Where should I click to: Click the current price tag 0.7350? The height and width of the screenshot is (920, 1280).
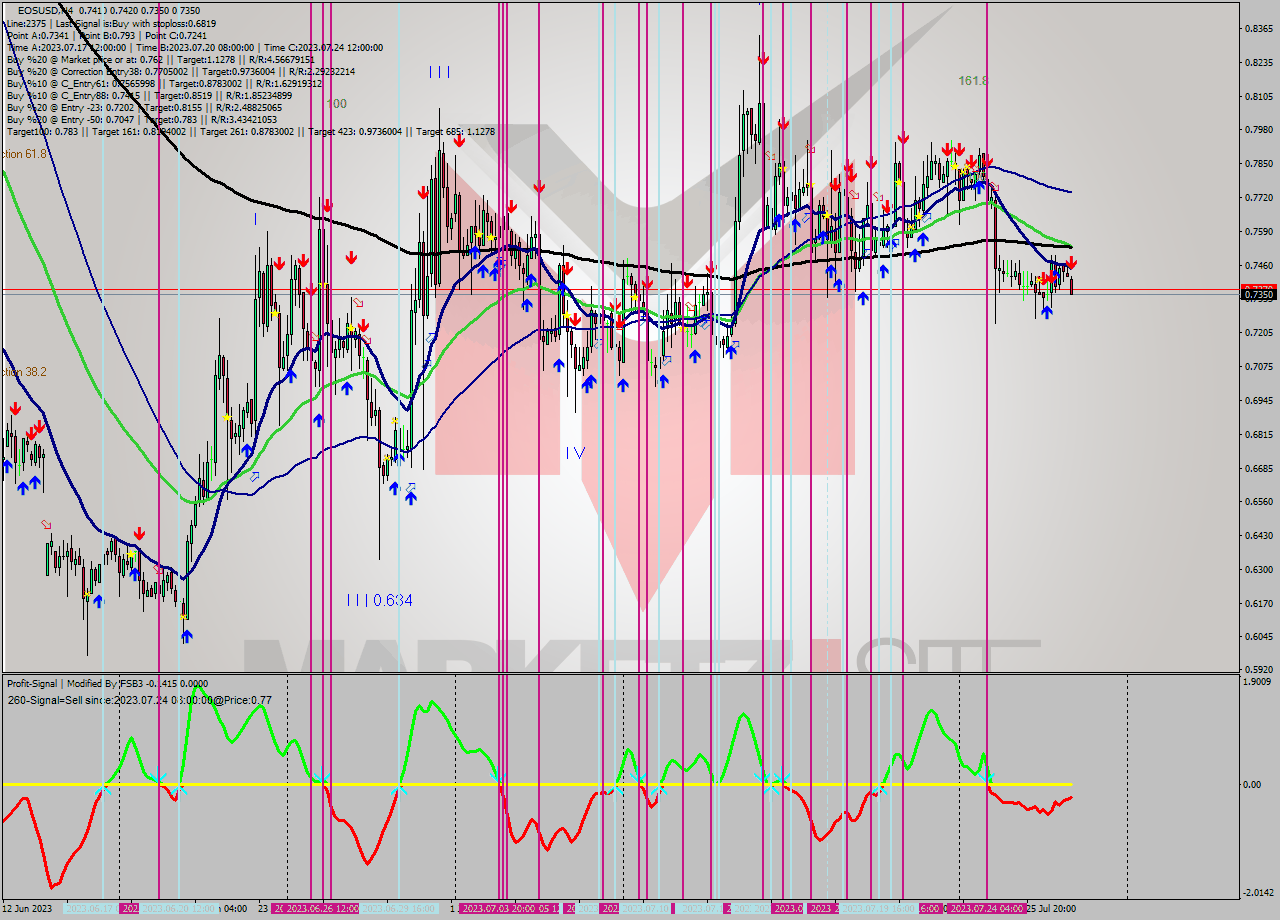pyautogui.click(x=1258, y=294)
